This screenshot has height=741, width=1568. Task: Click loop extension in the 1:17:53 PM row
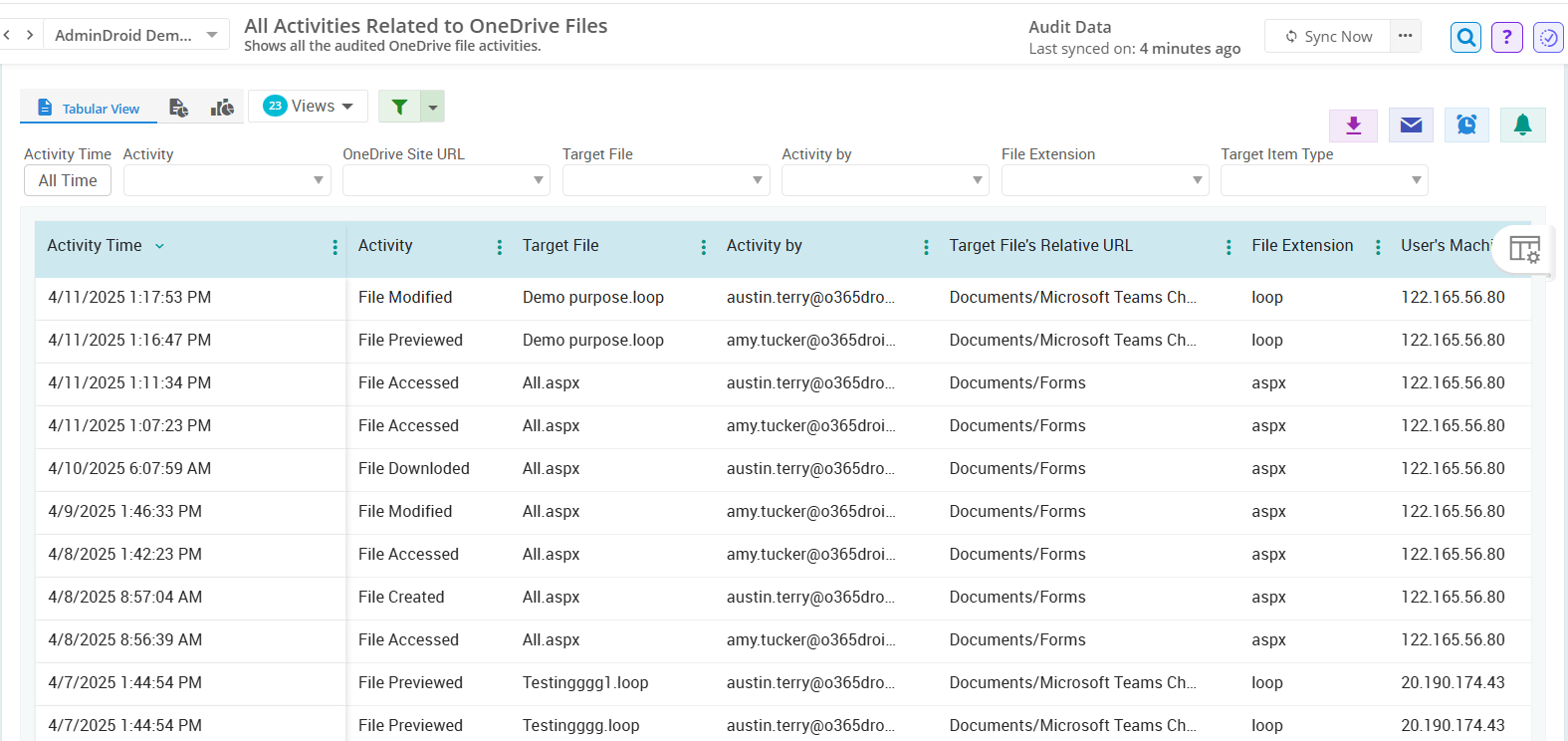(1267, 298)
